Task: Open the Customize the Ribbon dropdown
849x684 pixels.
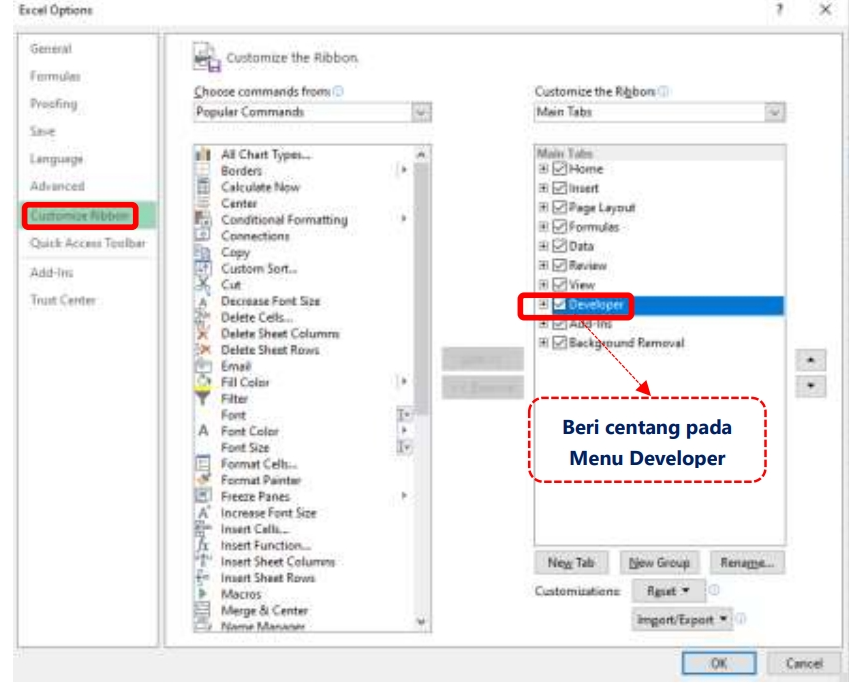Action: pyautogui.click(x=659, y=112)
